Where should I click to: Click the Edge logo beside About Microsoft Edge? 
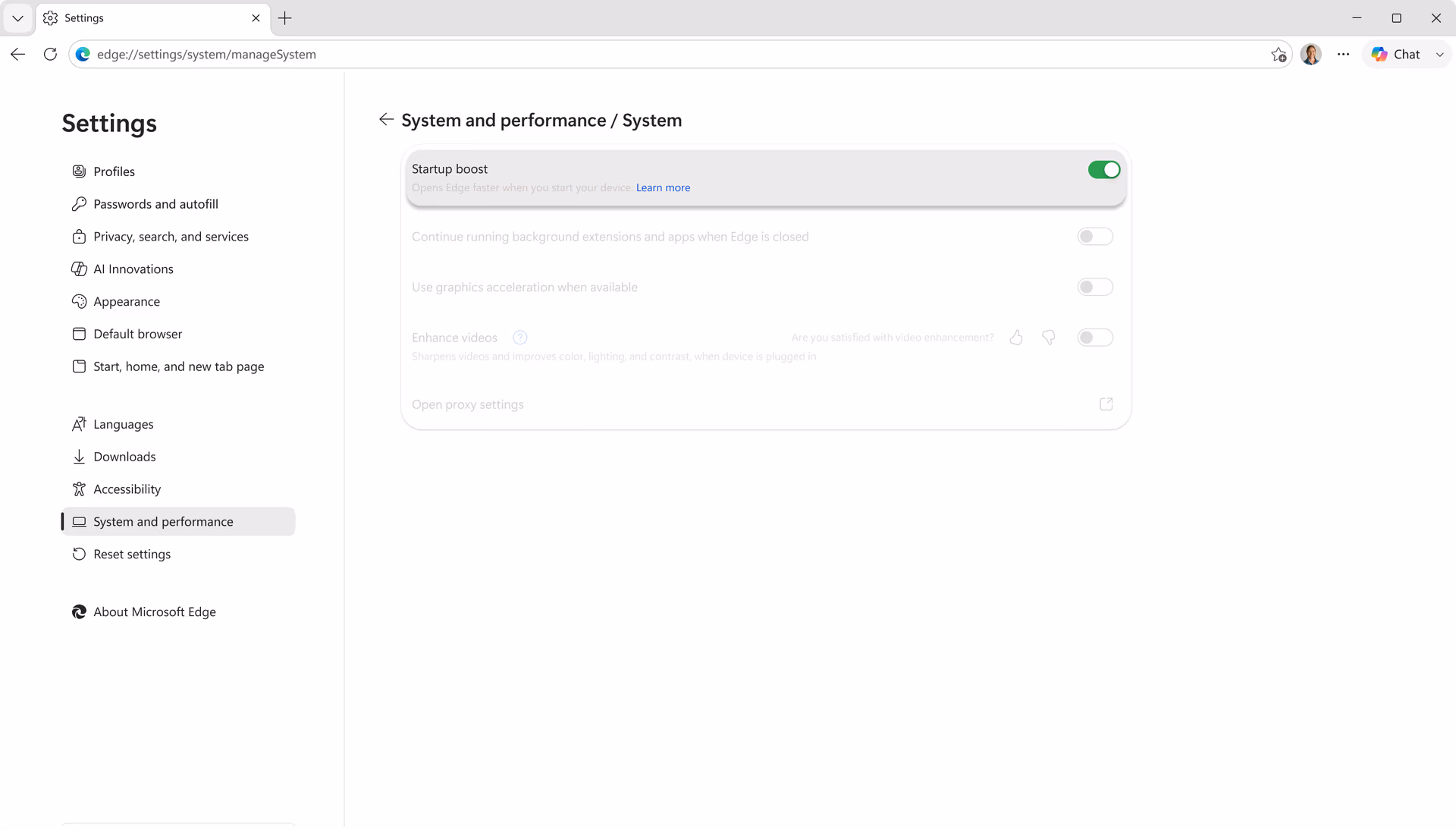[79, 612]
